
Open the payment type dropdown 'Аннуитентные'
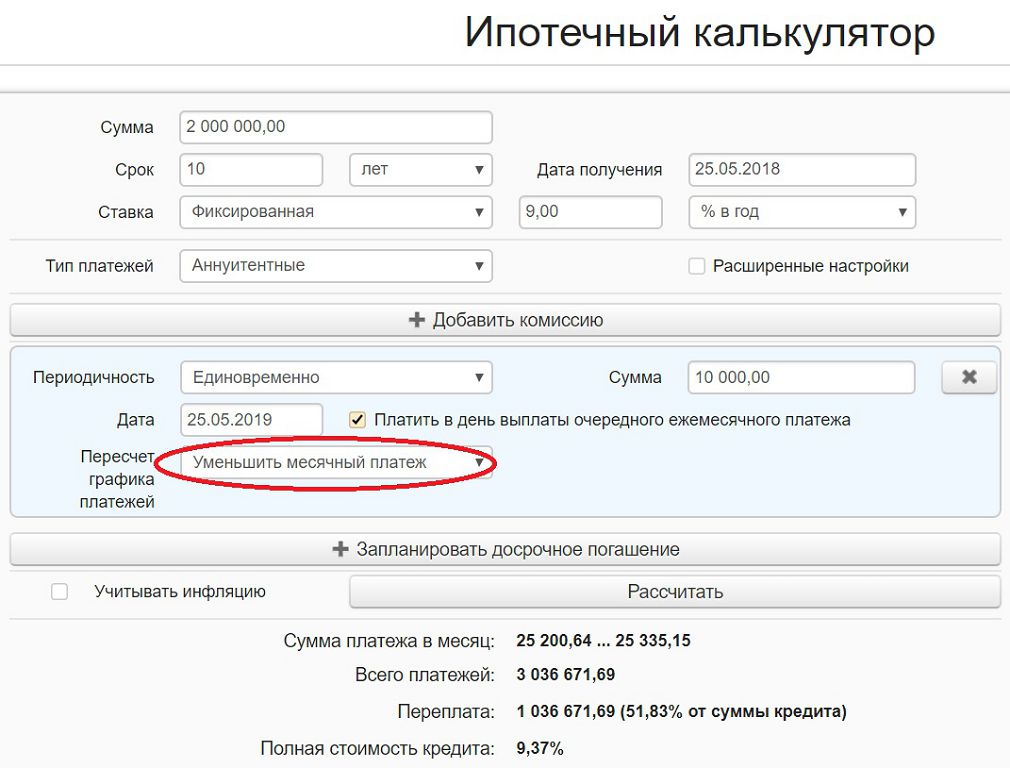[x=336, y=265]
